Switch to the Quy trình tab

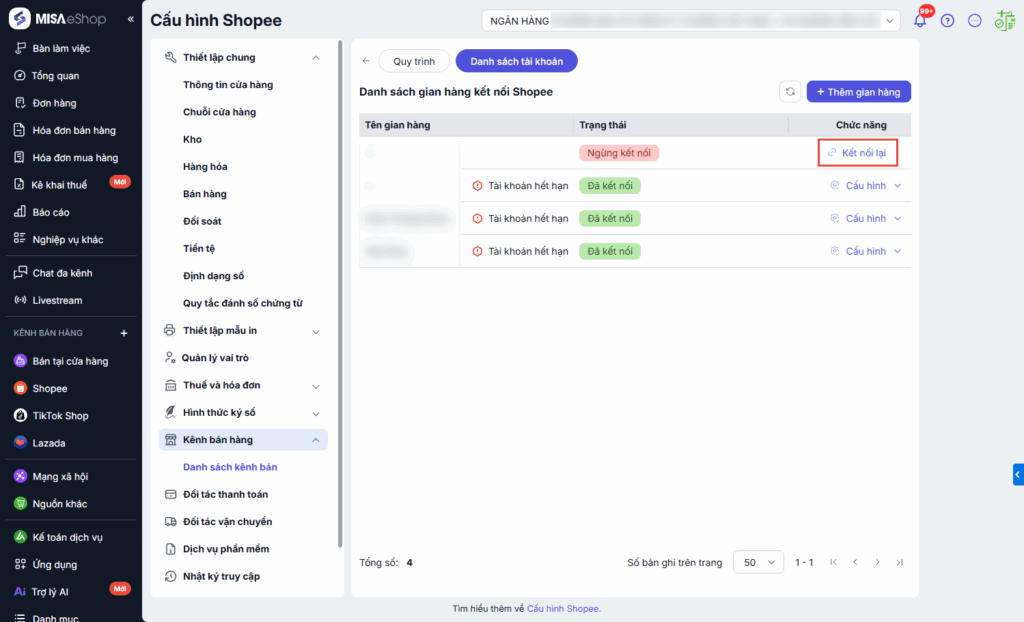pyautogui.click(x=414, y=61)
